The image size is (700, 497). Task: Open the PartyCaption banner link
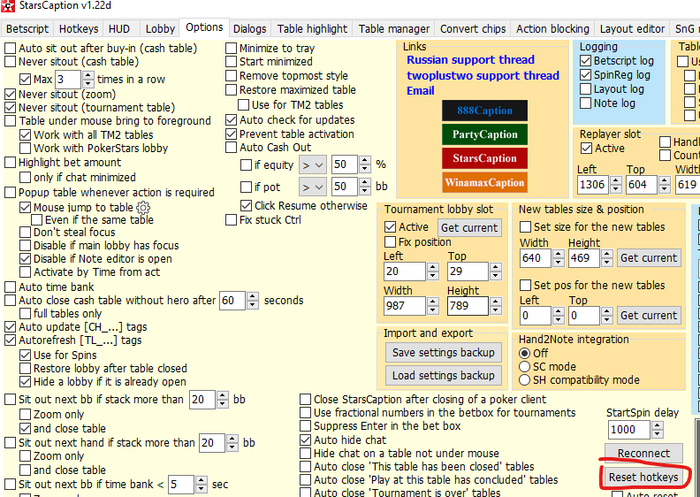485,134
